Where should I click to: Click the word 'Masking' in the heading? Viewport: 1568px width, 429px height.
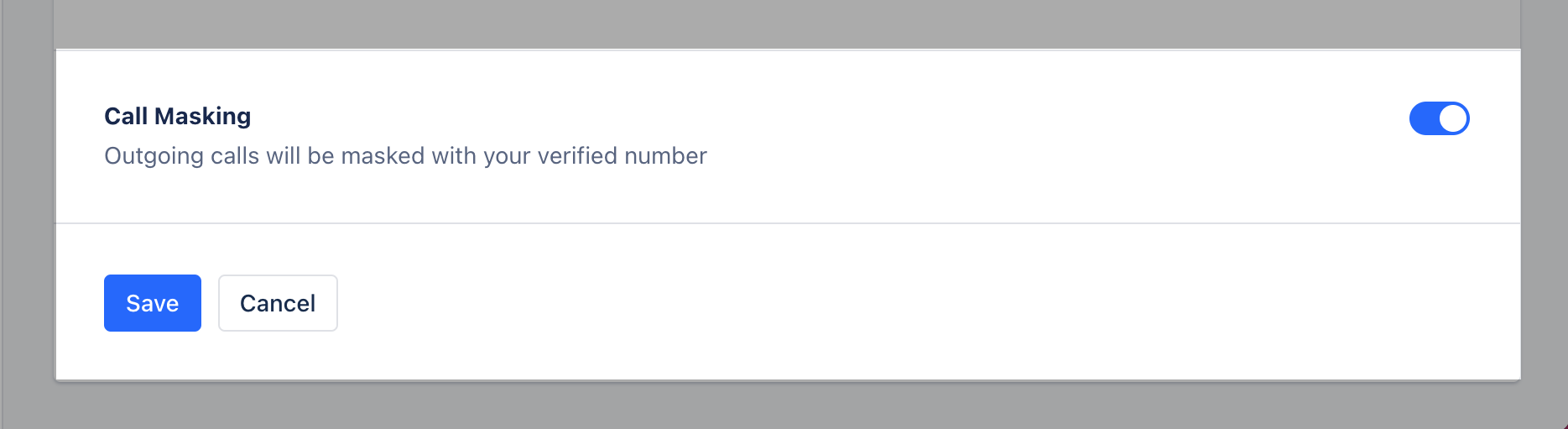coord(202,116)
